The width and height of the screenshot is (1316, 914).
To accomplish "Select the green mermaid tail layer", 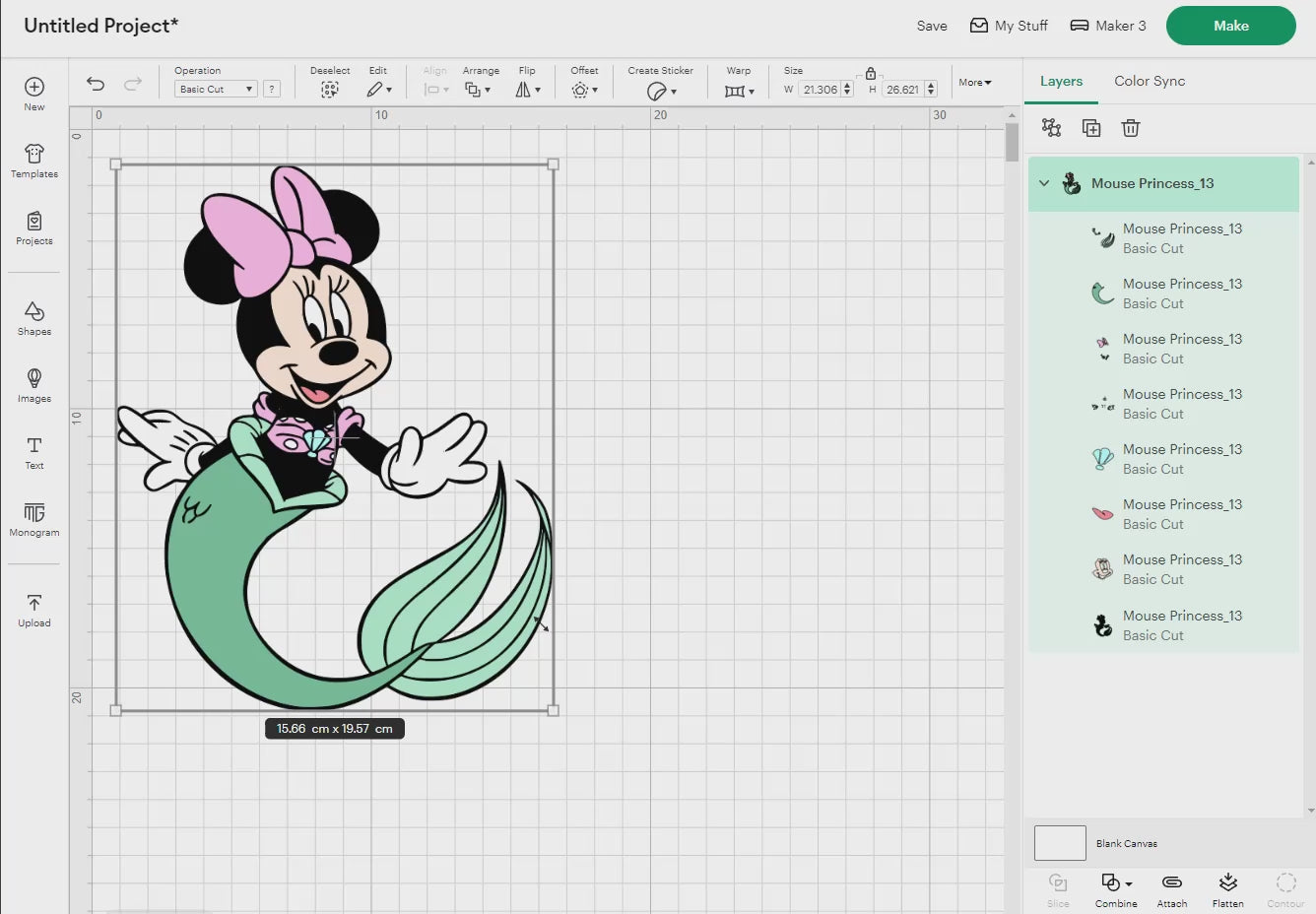I will coord(1163,294).
